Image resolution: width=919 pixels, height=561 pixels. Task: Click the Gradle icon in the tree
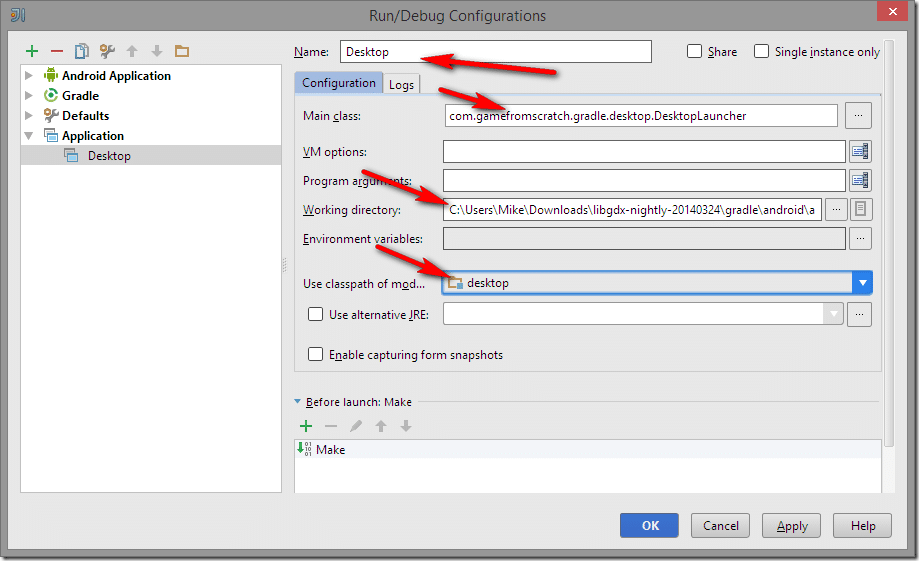coord(51,95)
